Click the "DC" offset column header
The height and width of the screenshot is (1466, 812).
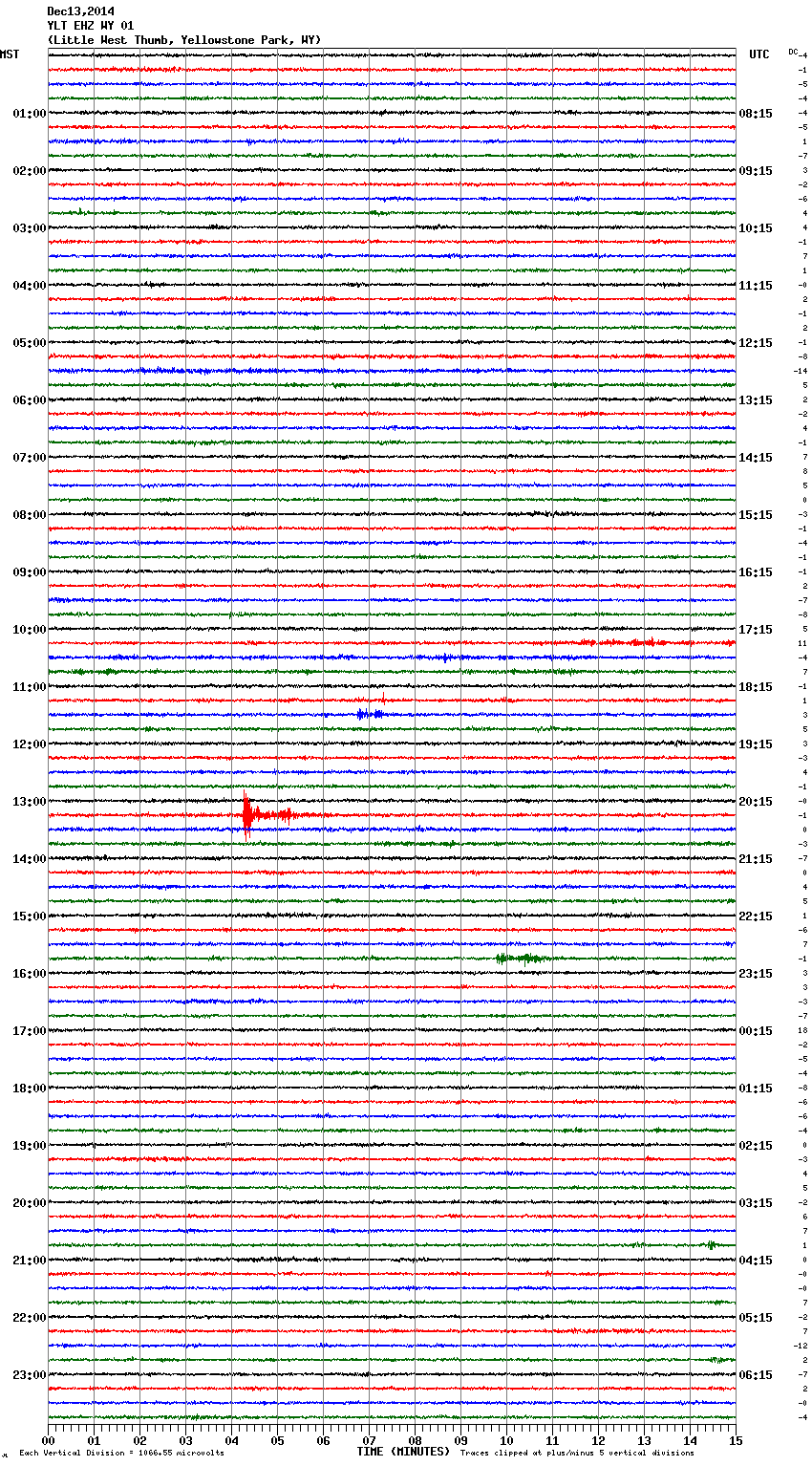[x=793, y=52]
